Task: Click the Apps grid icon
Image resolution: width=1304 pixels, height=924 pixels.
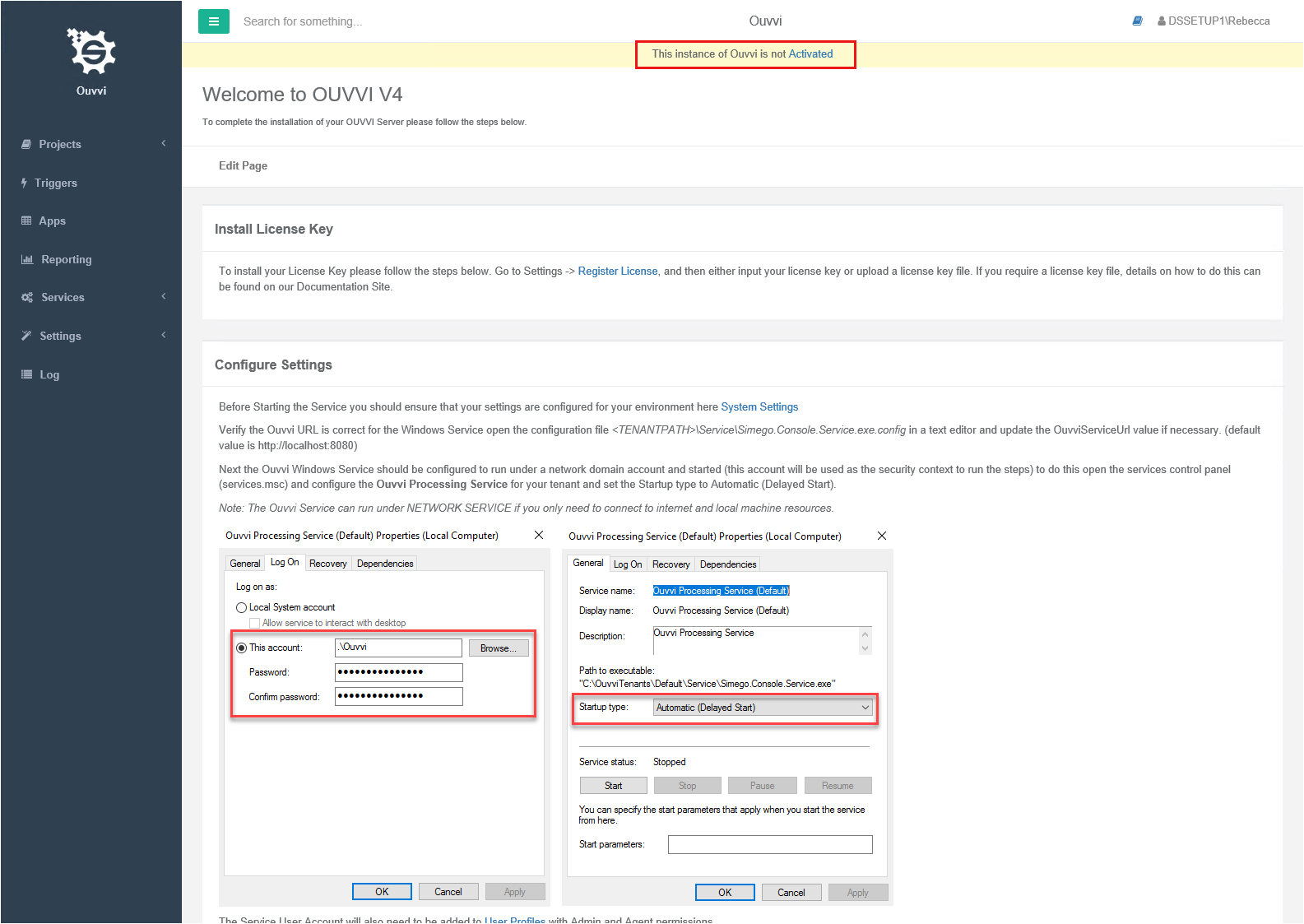Action: coord(26,221)
